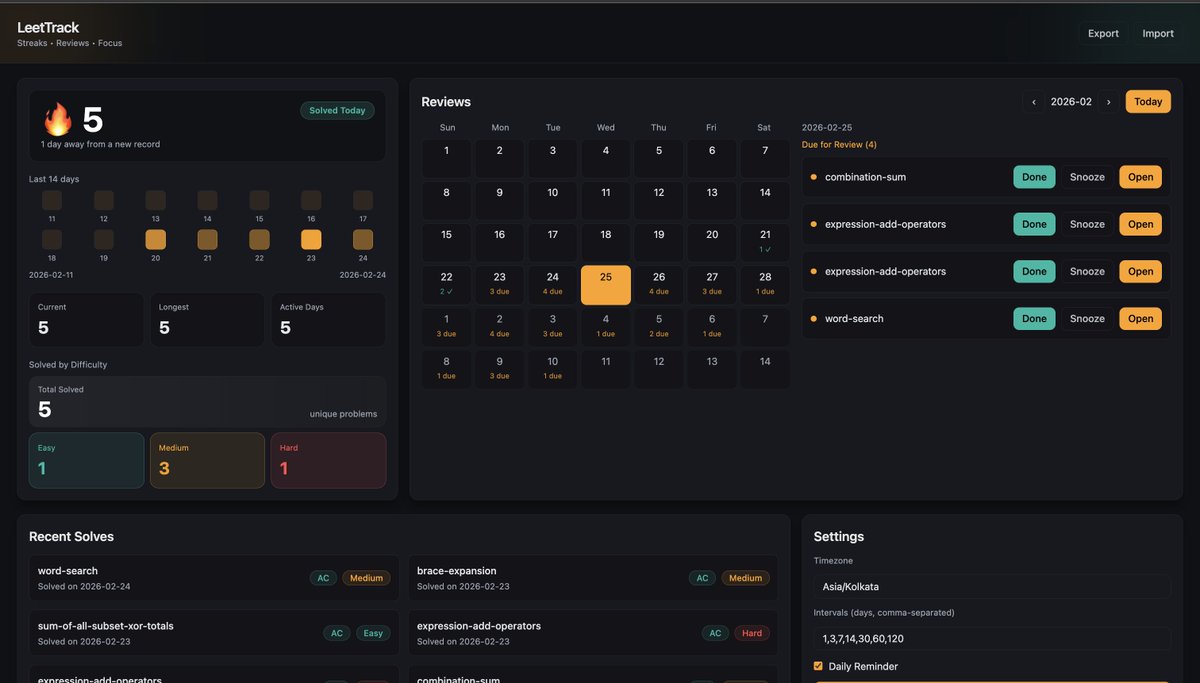Click the Due for Review (4) label
This screenshot has width=1200, height=683.
(839, 145)
